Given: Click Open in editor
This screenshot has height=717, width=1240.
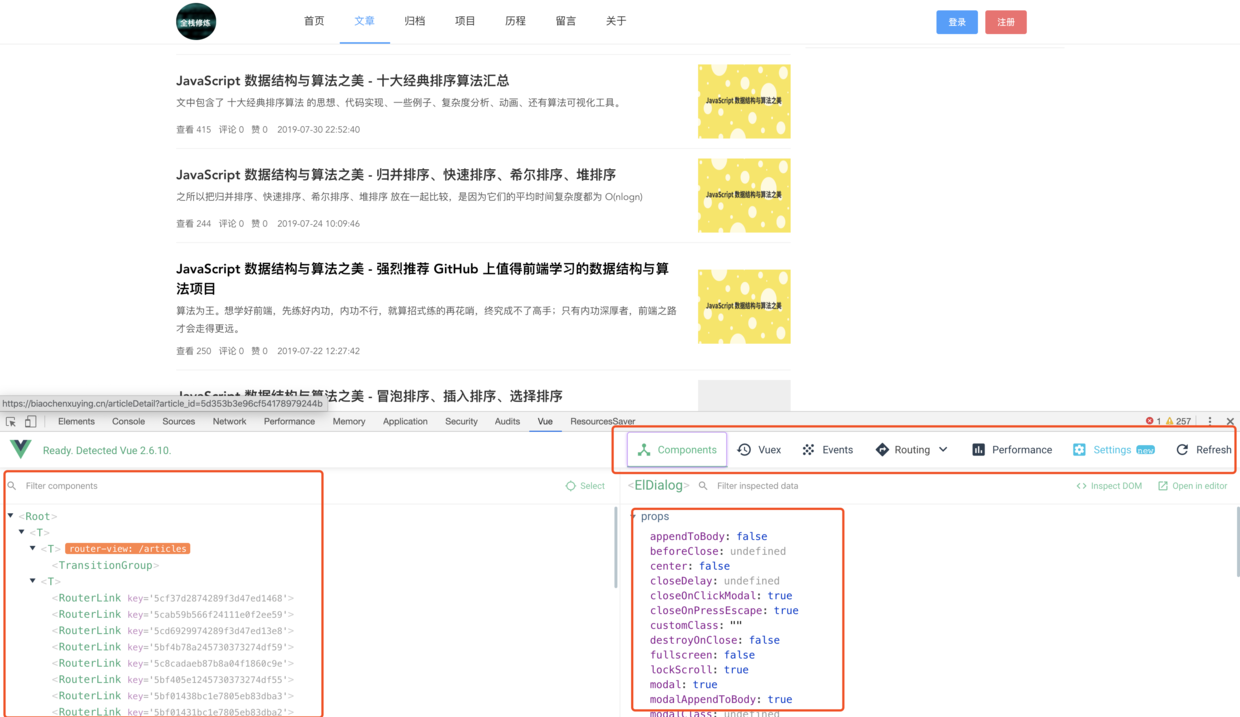Looking at the screenshot, I should click(x=1192, y=486).
